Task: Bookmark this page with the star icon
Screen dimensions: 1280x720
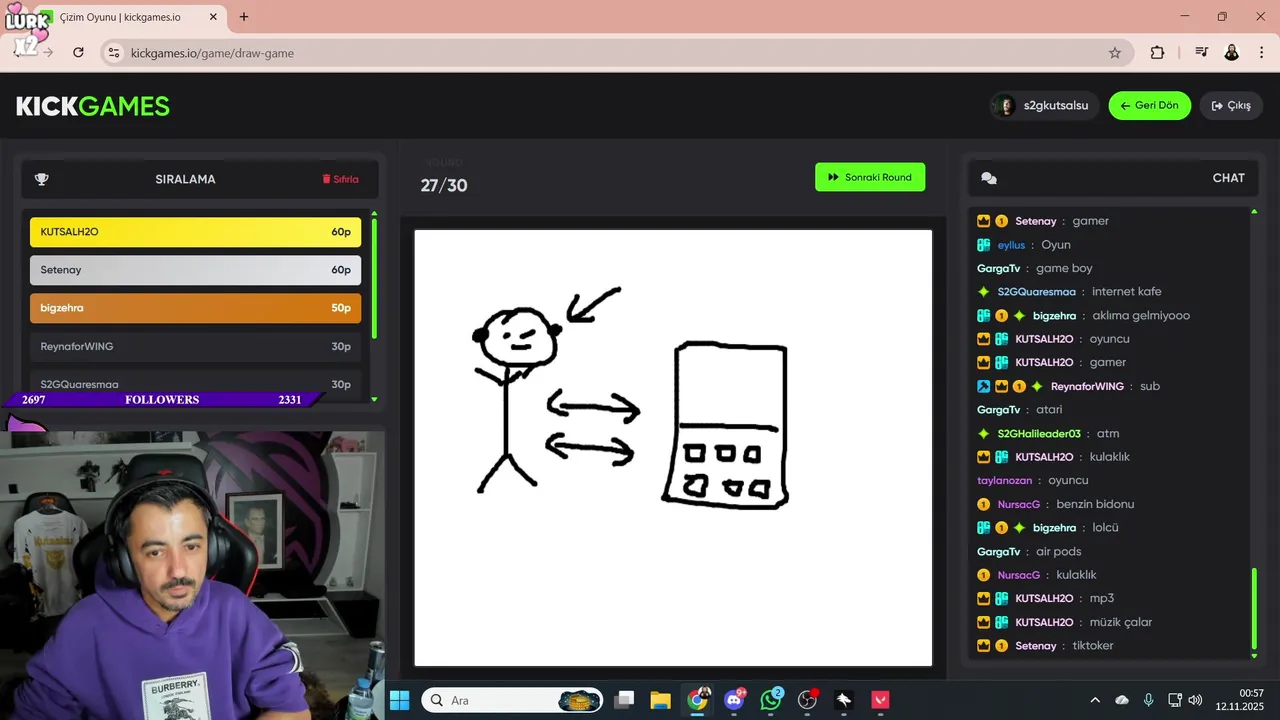Action: pos(1115,53)
